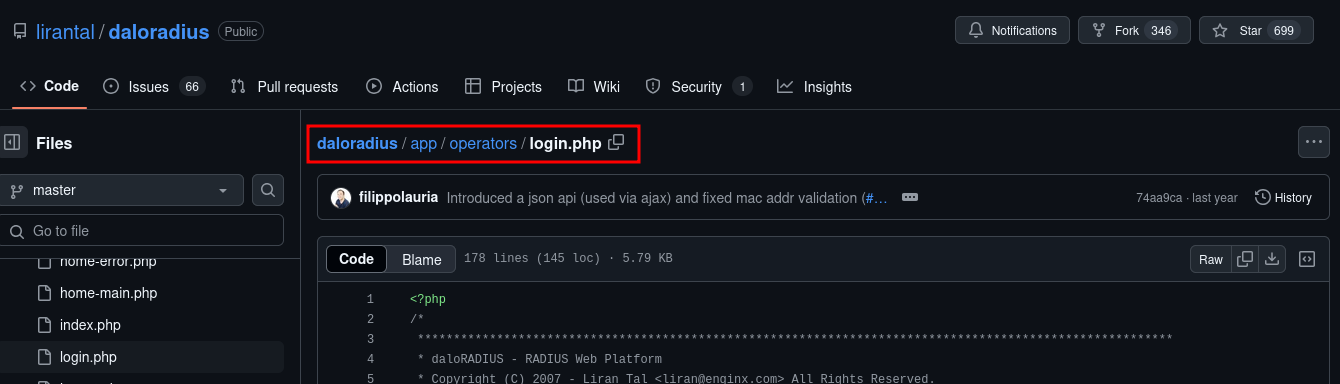Open the Pull requests tab

coord(284,86)
